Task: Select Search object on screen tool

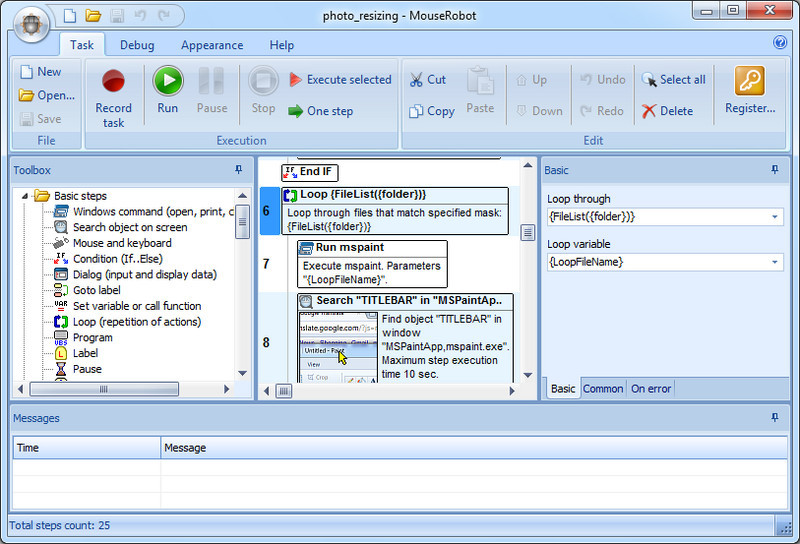Action: (x=129, y=227)
